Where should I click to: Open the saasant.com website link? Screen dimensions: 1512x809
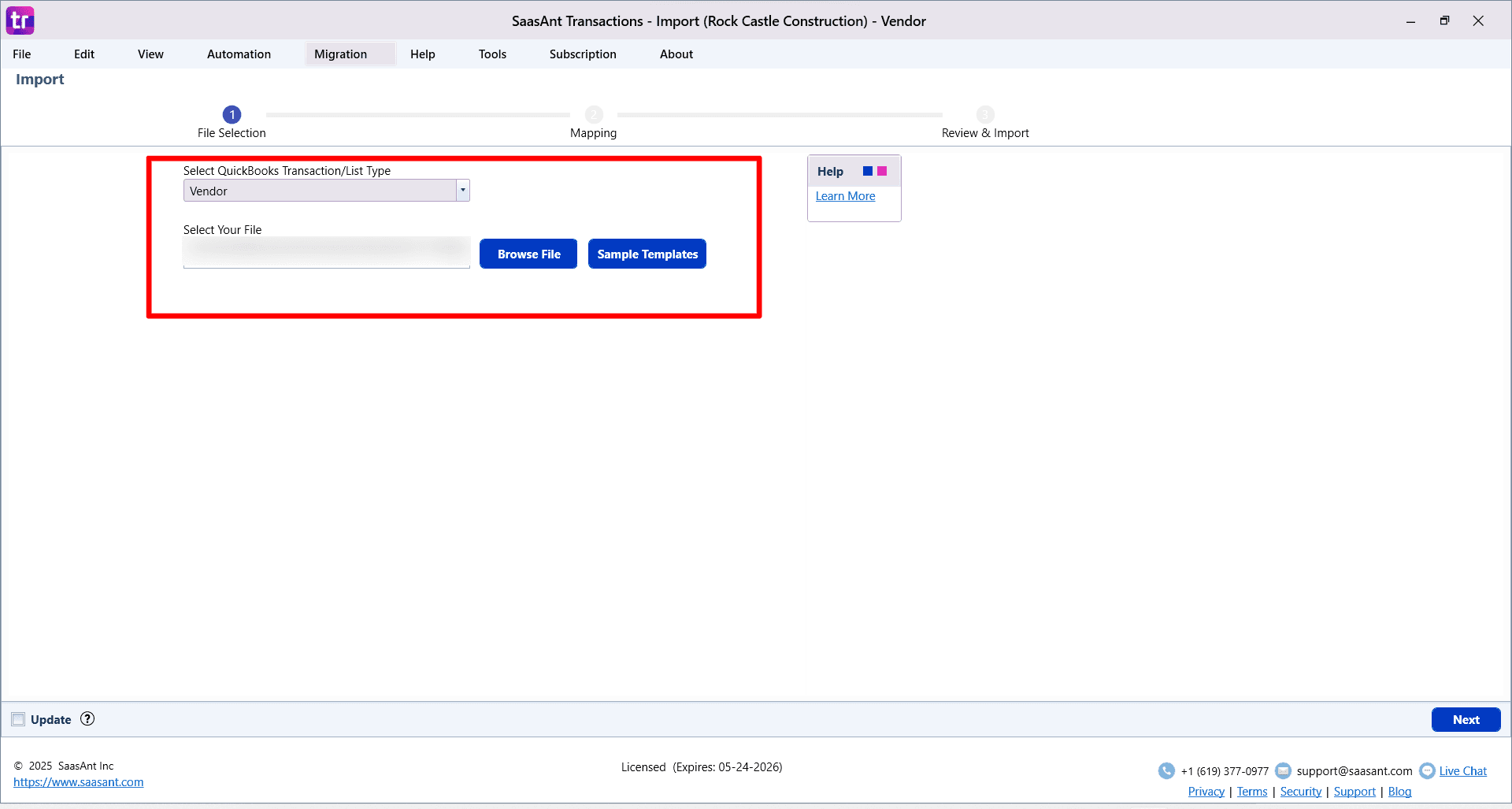(79, 782)
